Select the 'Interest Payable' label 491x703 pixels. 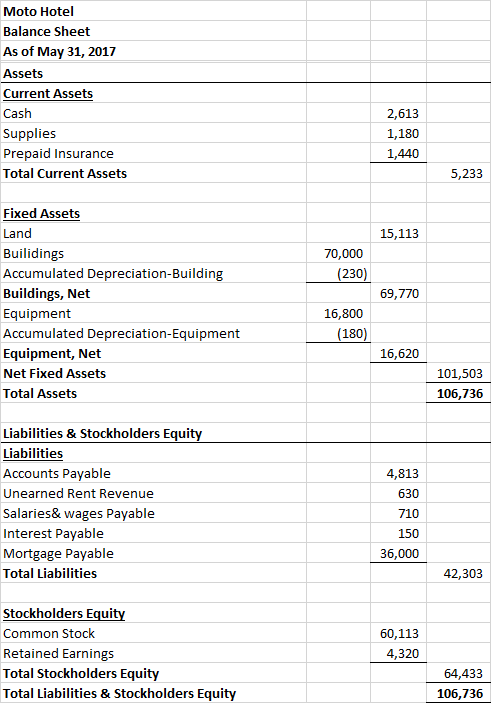(x=53, y=534)
